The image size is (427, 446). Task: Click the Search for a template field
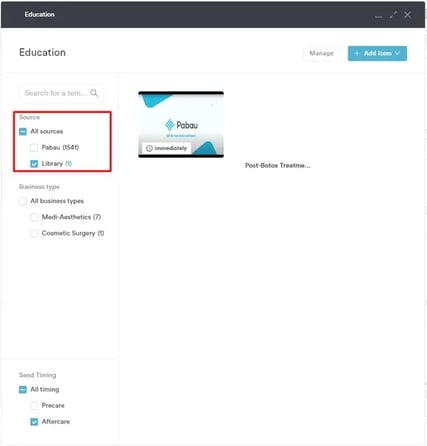[61, 93]
